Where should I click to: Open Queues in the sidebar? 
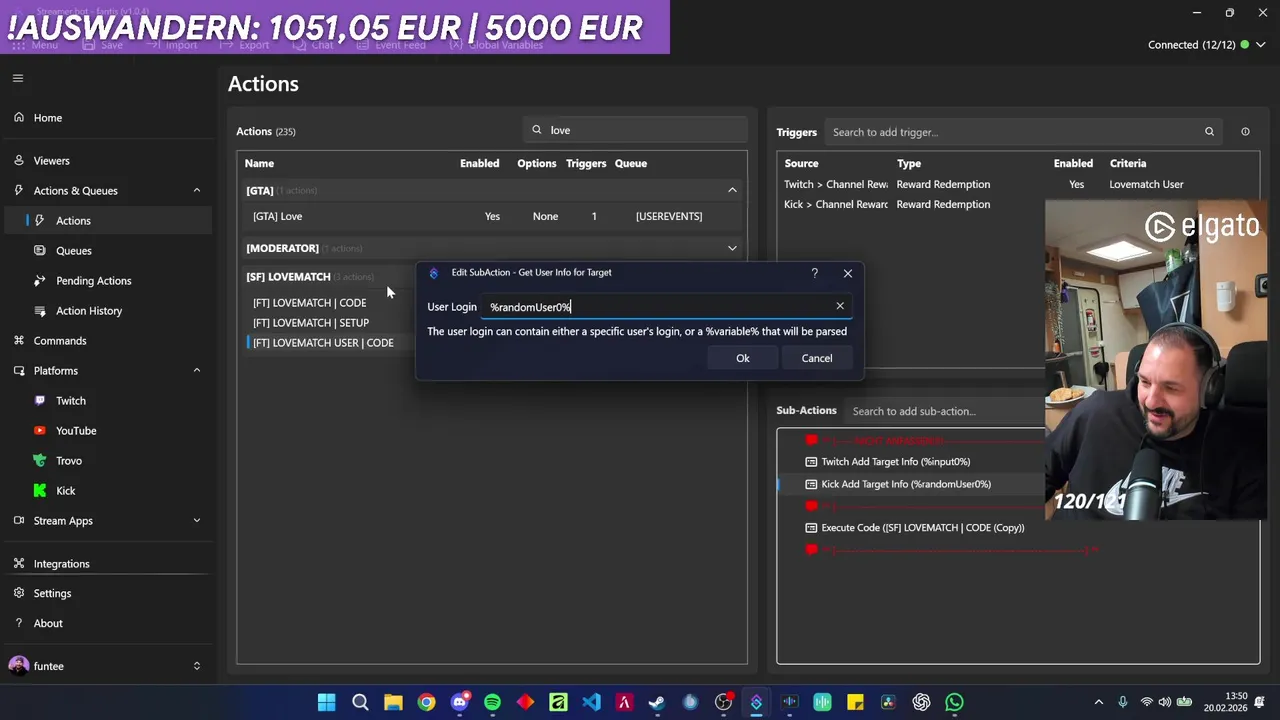pos(73,251)
